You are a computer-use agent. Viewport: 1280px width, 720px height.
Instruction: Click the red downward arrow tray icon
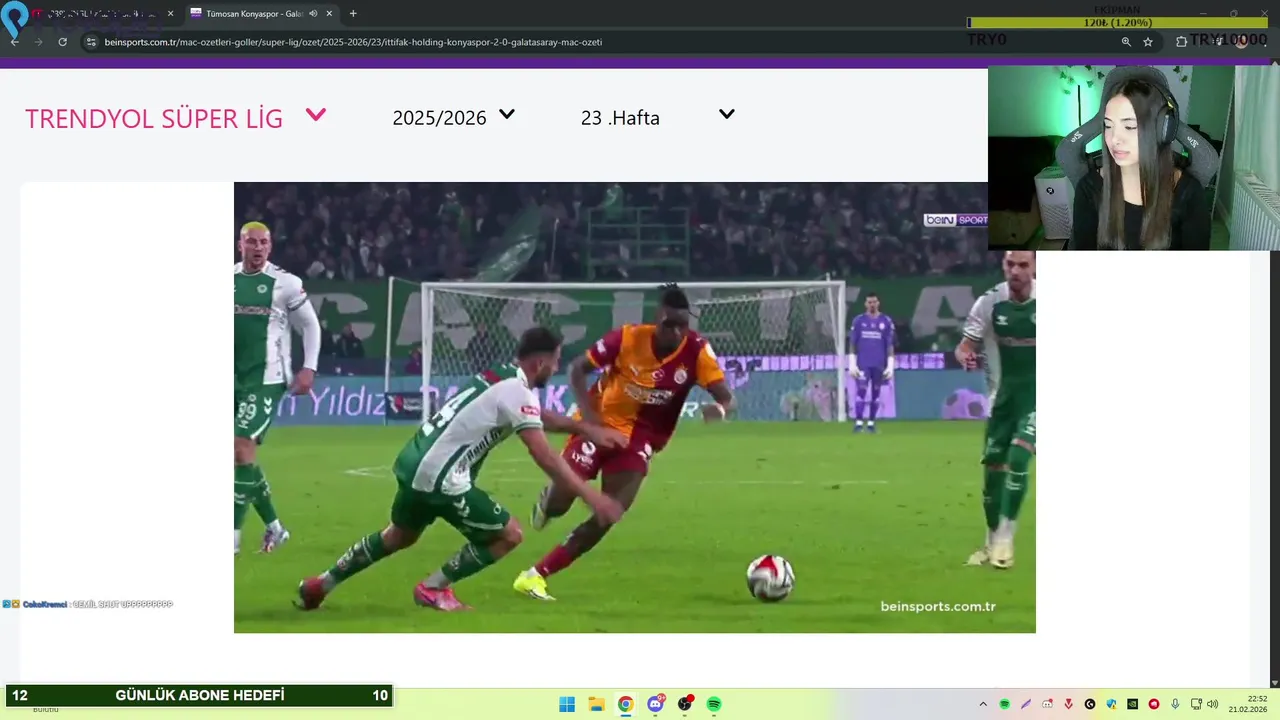click(x=1068, y=704)
